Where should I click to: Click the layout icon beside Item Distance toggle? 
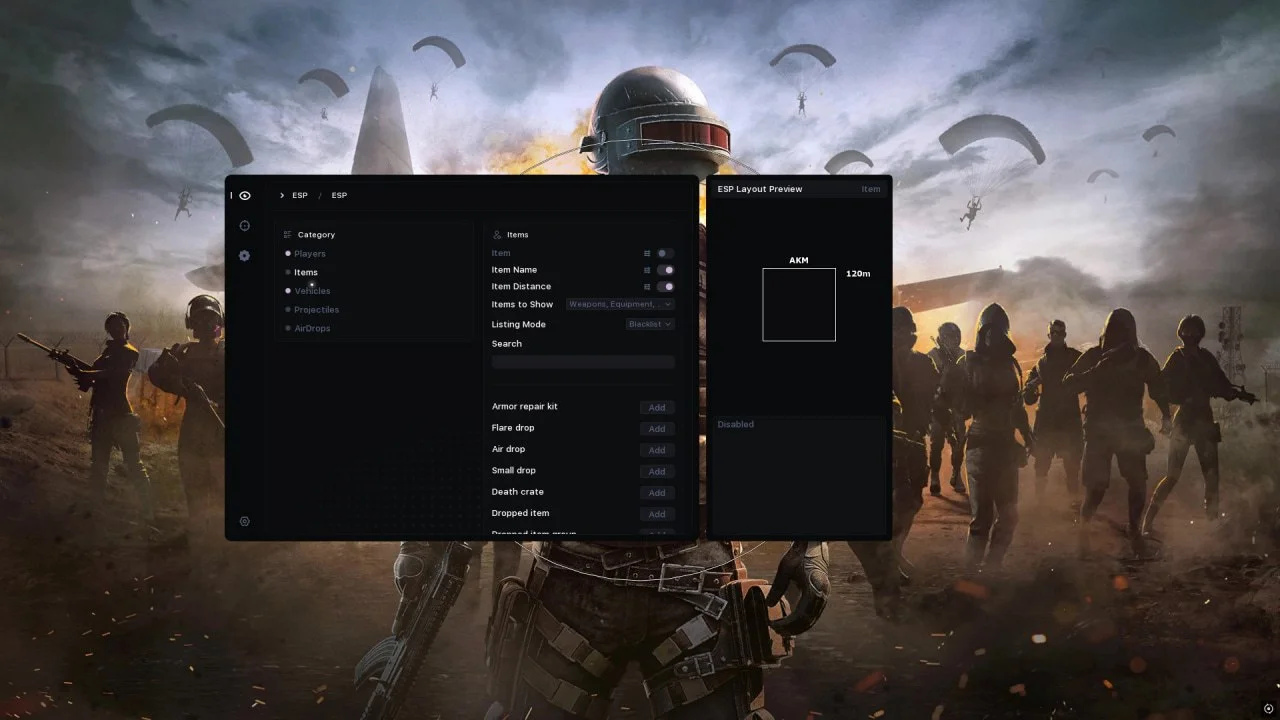coord(647,287)
